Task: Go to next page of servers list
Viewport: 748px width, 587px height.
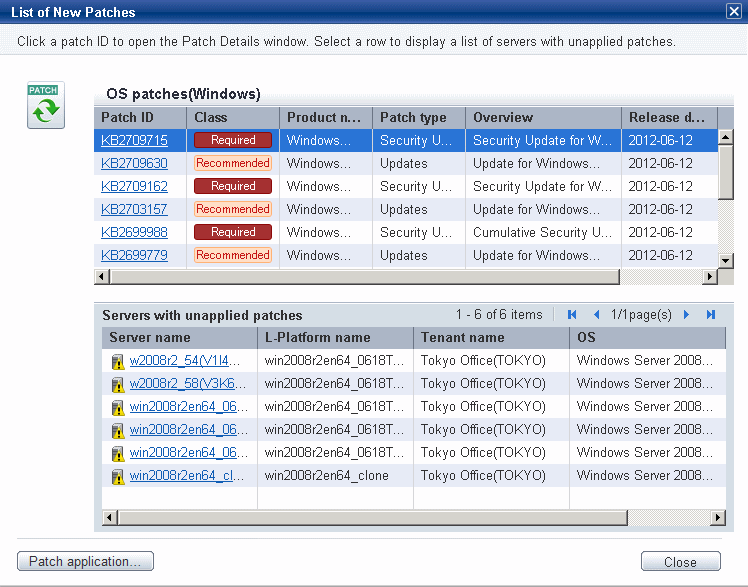Action: coord(686,315)
